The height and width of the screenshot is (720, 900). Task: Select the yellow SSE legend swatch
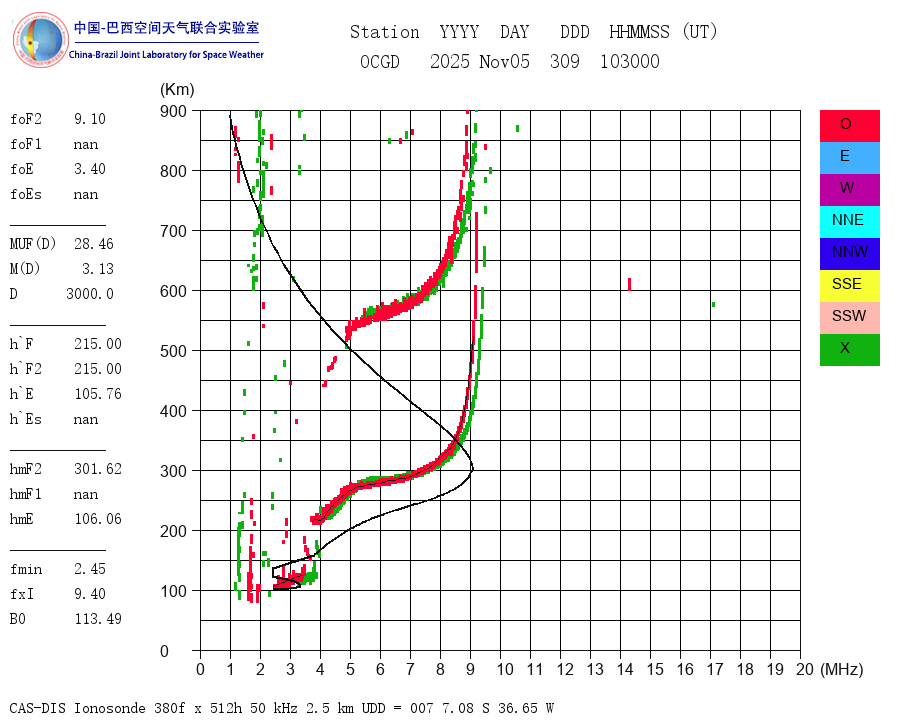pyautogui.click(x=849, y=286)
